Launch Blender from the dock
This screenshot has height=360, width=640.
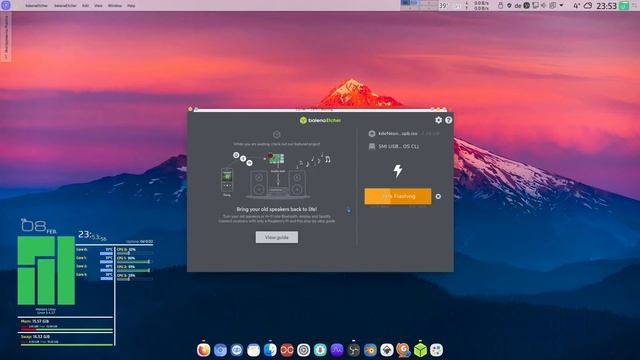pyautogui.click(x=370, y=350)
